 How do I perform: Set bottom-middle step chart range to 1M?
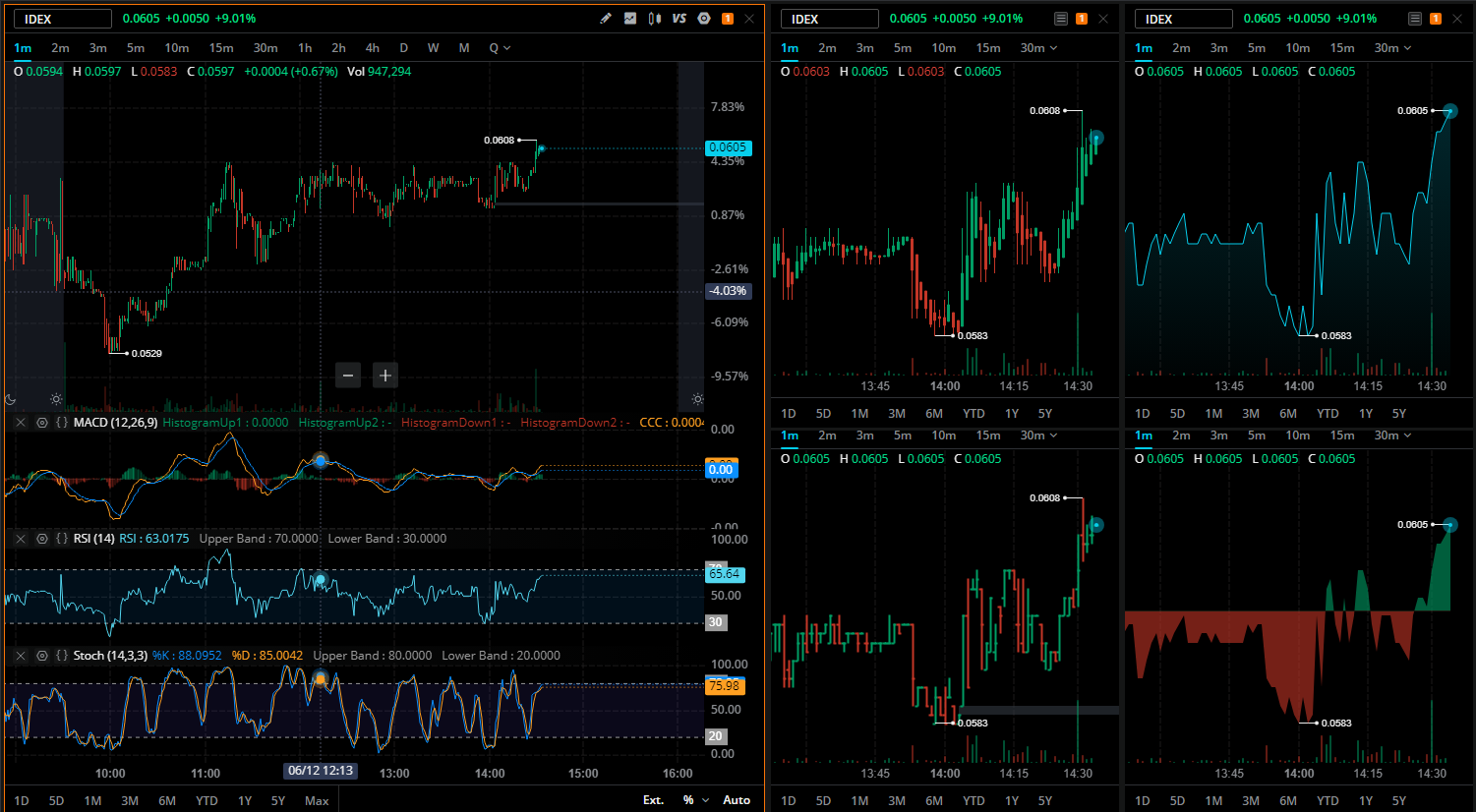point(859,801)
